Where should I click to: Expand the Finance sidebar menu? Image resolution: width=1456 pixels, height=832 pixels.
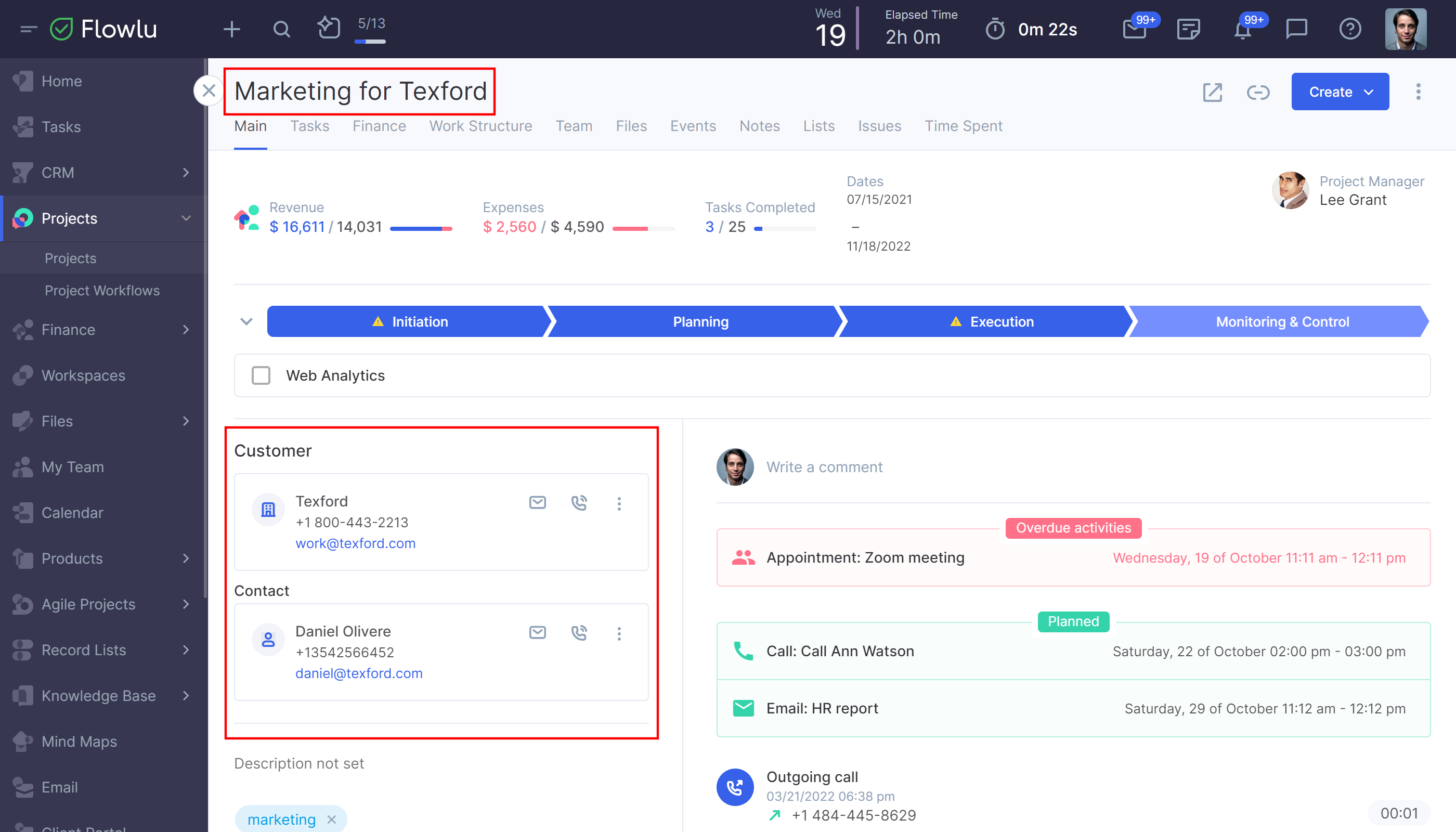(x=186, y=329)
